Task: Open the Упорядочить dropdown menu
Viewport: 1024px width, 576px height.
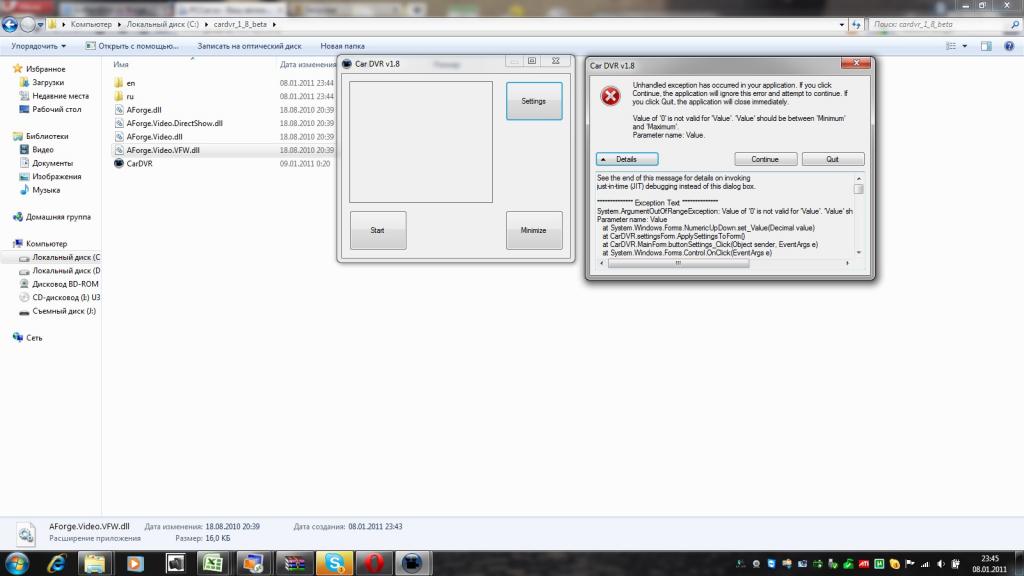Action: pos(39,46)
